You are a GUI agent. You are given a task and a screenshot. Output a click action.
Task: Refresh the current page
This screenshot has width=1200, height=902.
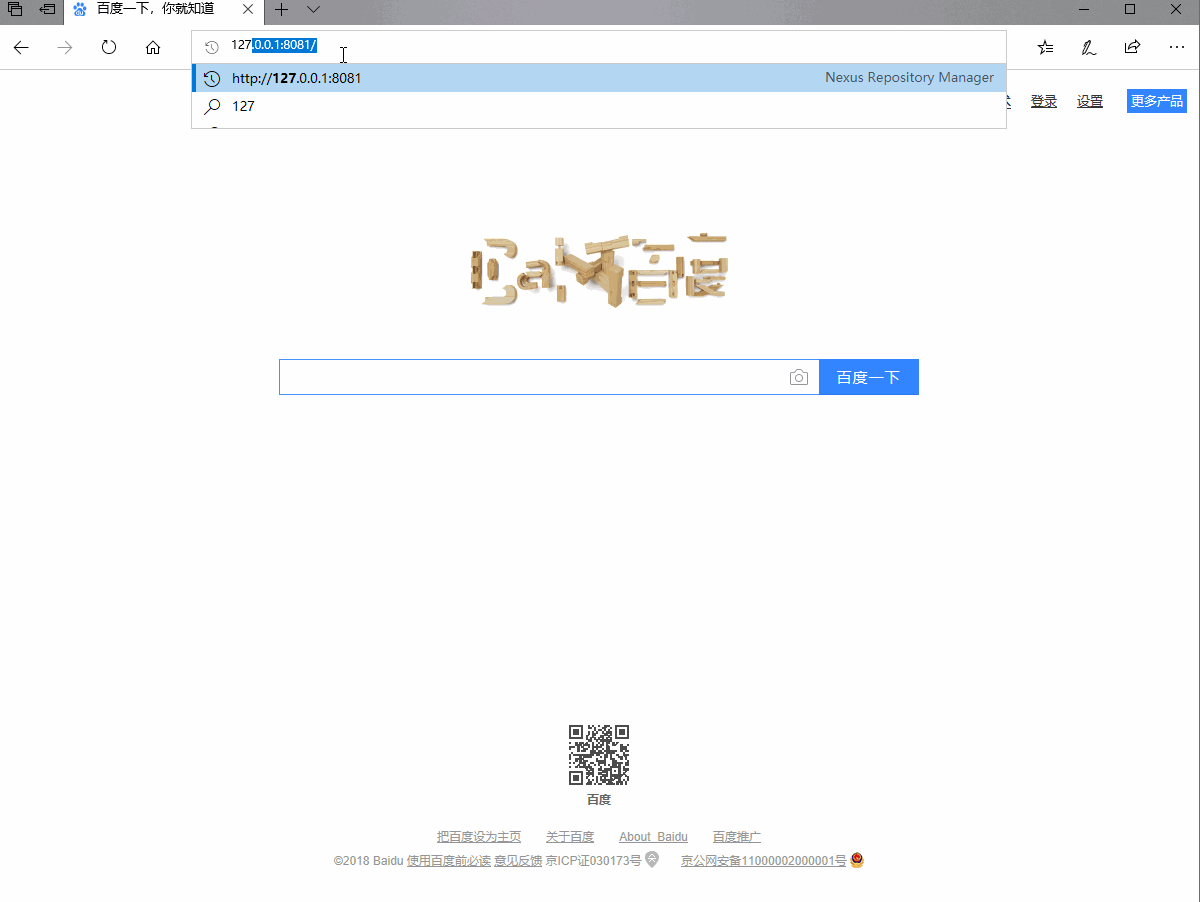tap(109, 47)
